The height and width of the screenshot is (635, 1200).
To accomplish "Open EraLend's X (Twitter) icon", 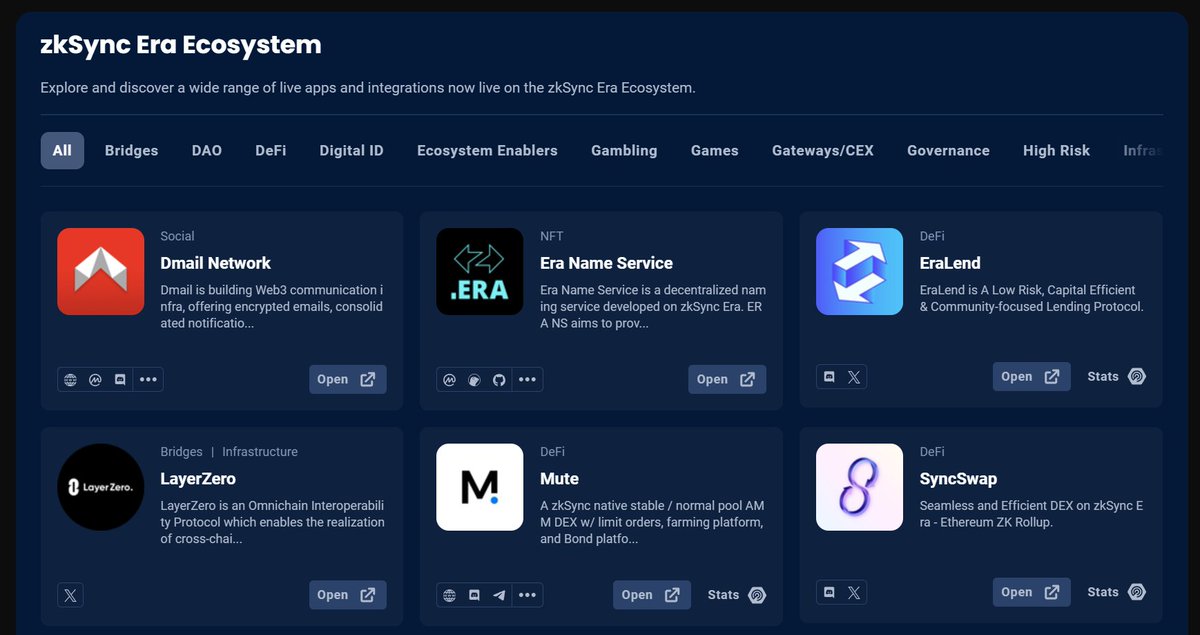I will (854, 377).
